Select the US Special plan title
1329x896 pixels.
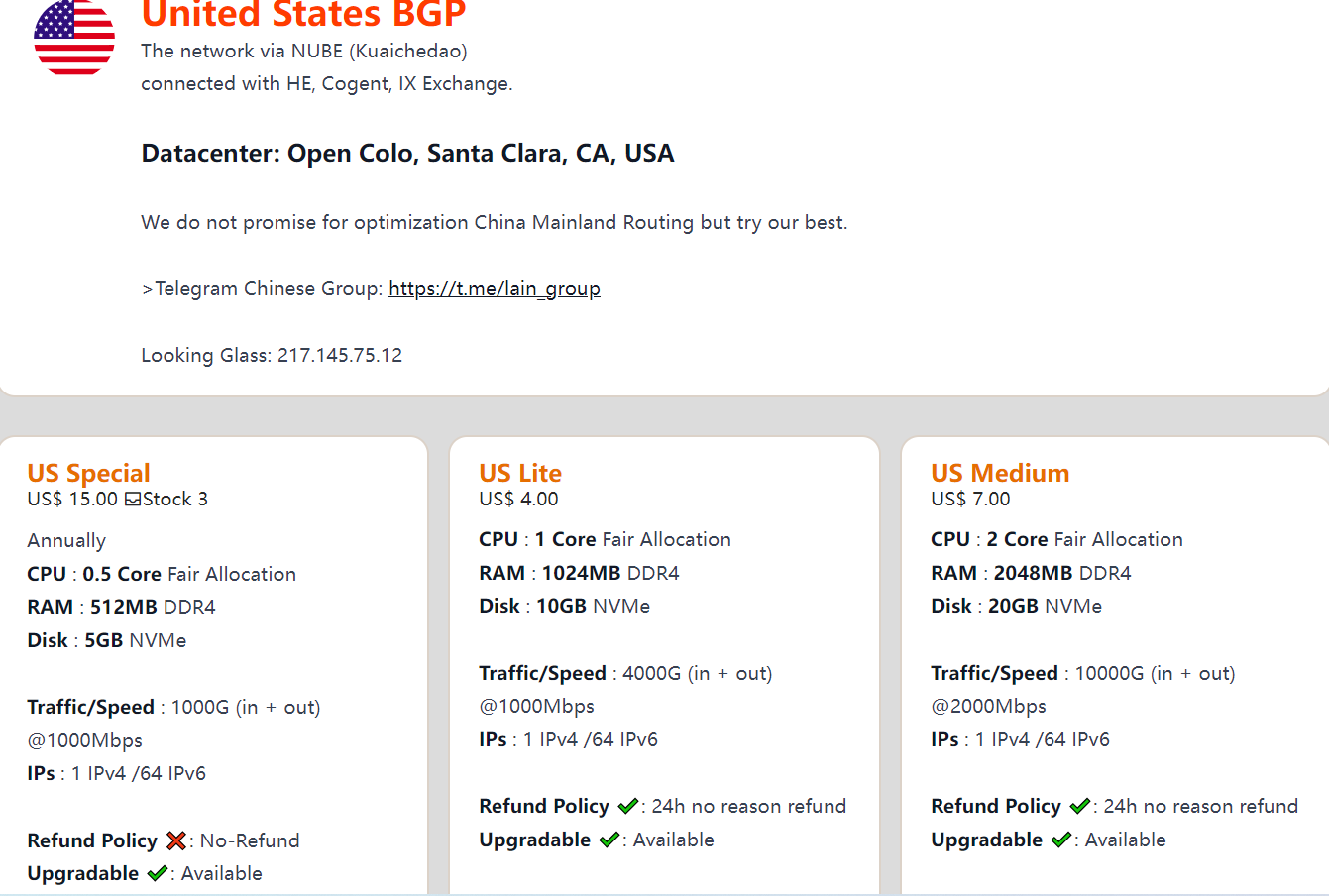tap(89, 473)
